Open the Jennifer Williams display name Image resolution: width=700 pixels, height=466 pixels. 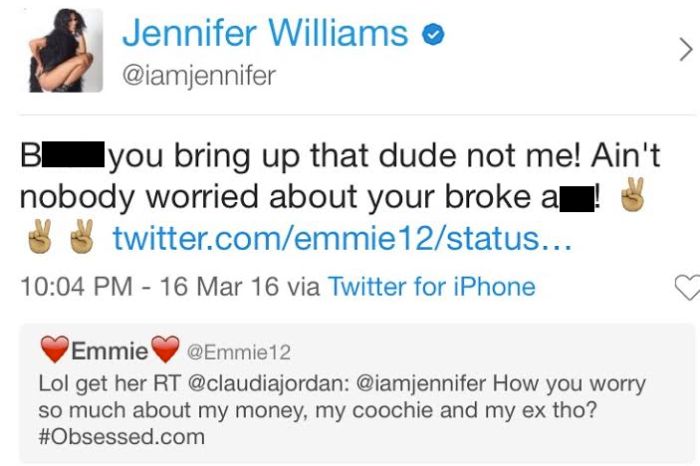tap(264, 33)
